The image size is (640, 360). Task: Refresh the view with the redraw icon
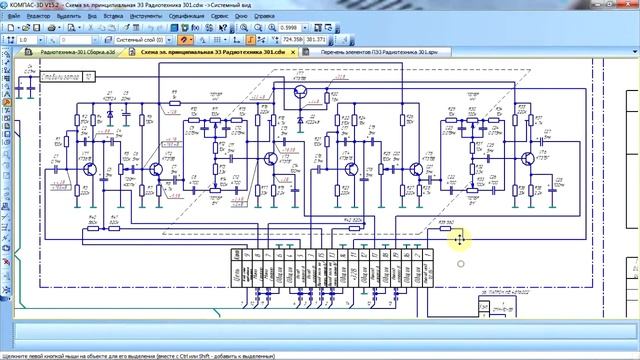[328, 28]
